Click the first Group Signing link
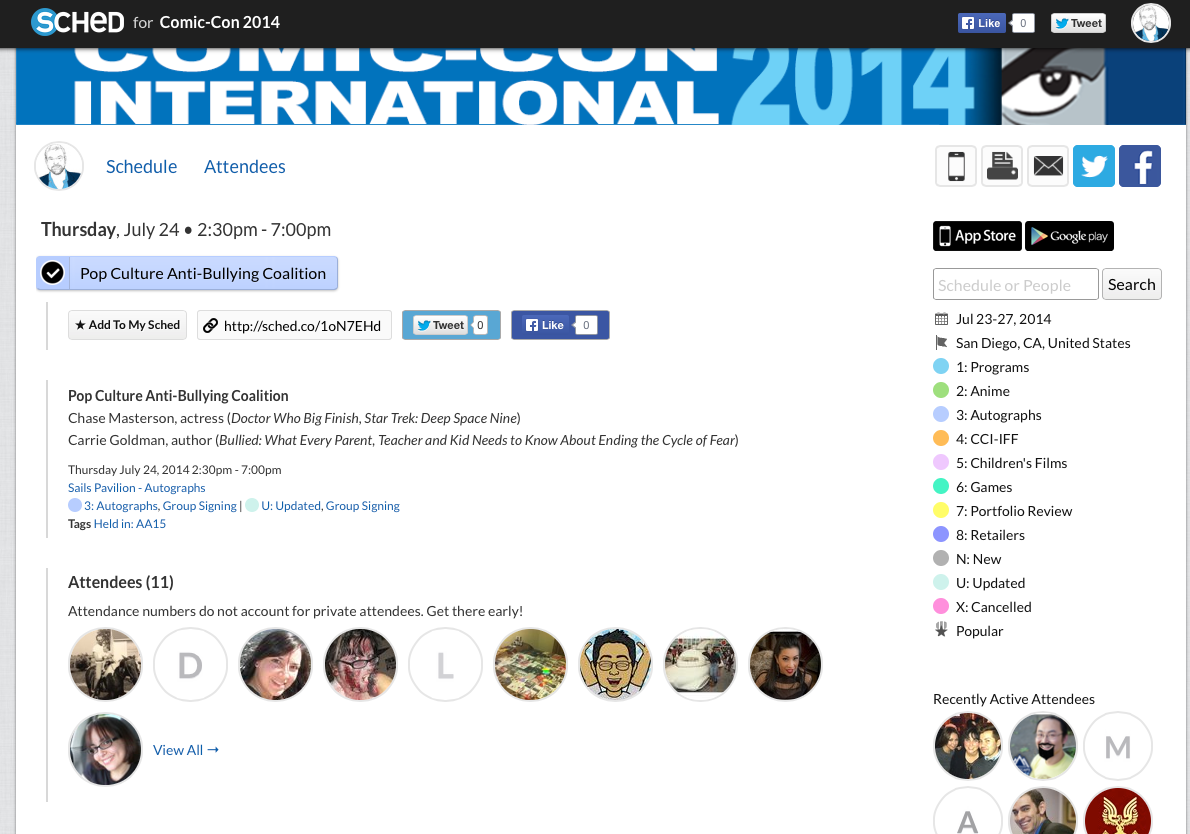This screenshot has width=1190, height=834. click(200, 505)
